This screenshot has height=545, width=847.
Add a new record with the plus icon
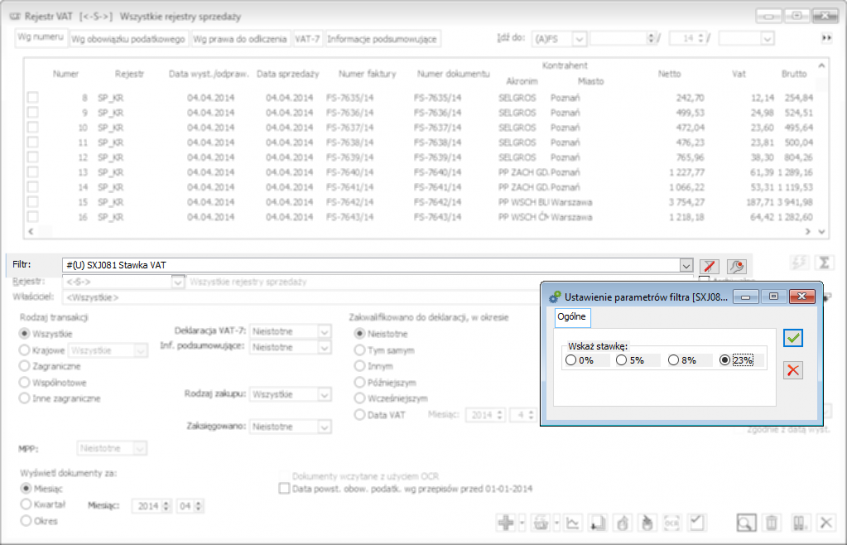point(506,522)
